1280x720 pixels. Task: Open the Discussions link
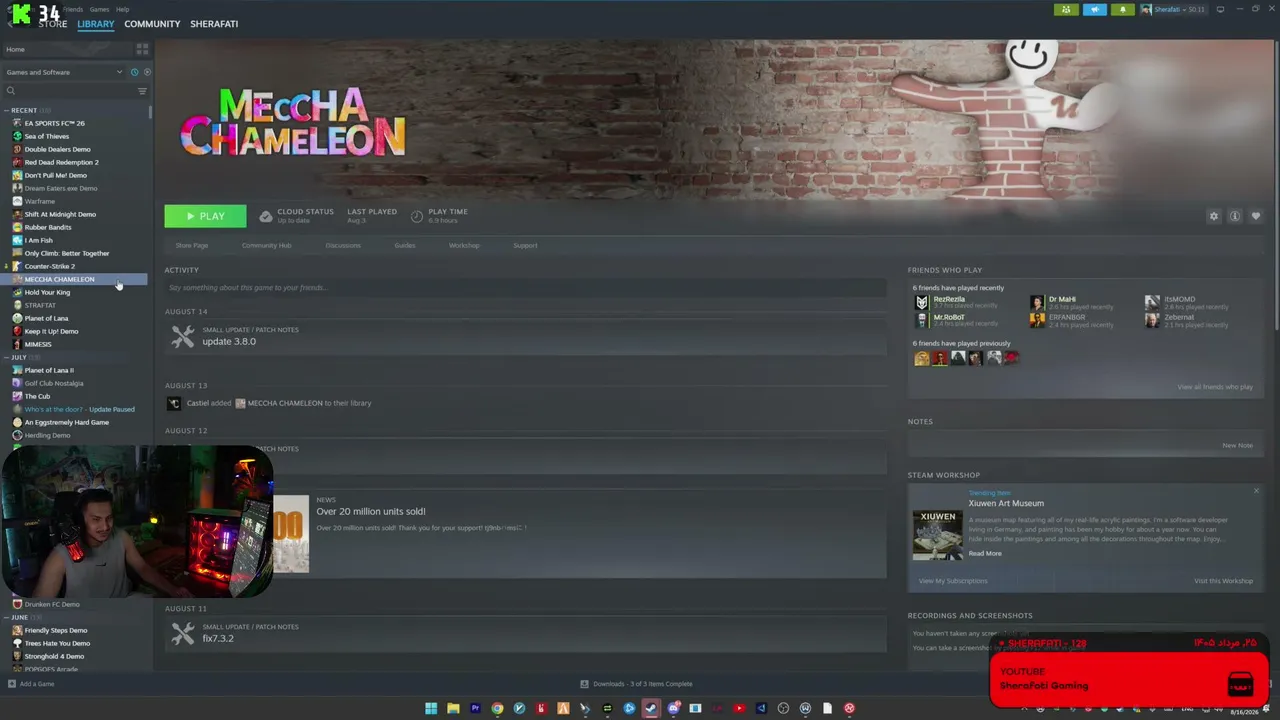343,245
